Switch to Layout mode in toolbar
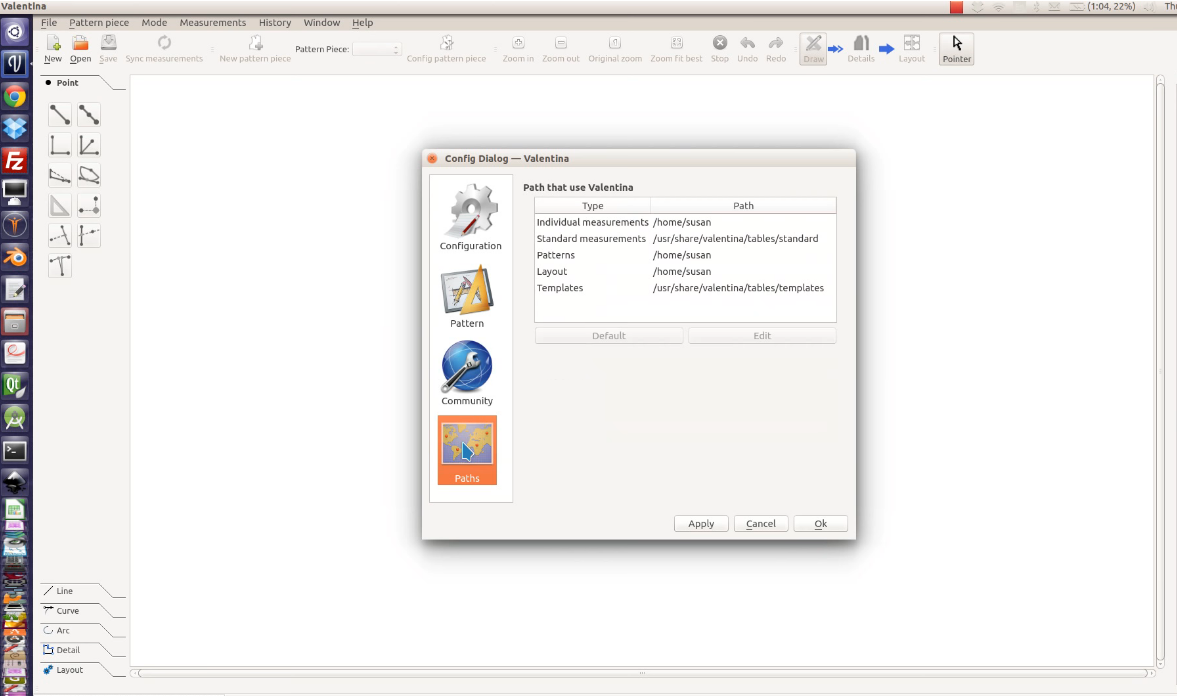This screenshot has height=696, width=1177. point(912,49)
